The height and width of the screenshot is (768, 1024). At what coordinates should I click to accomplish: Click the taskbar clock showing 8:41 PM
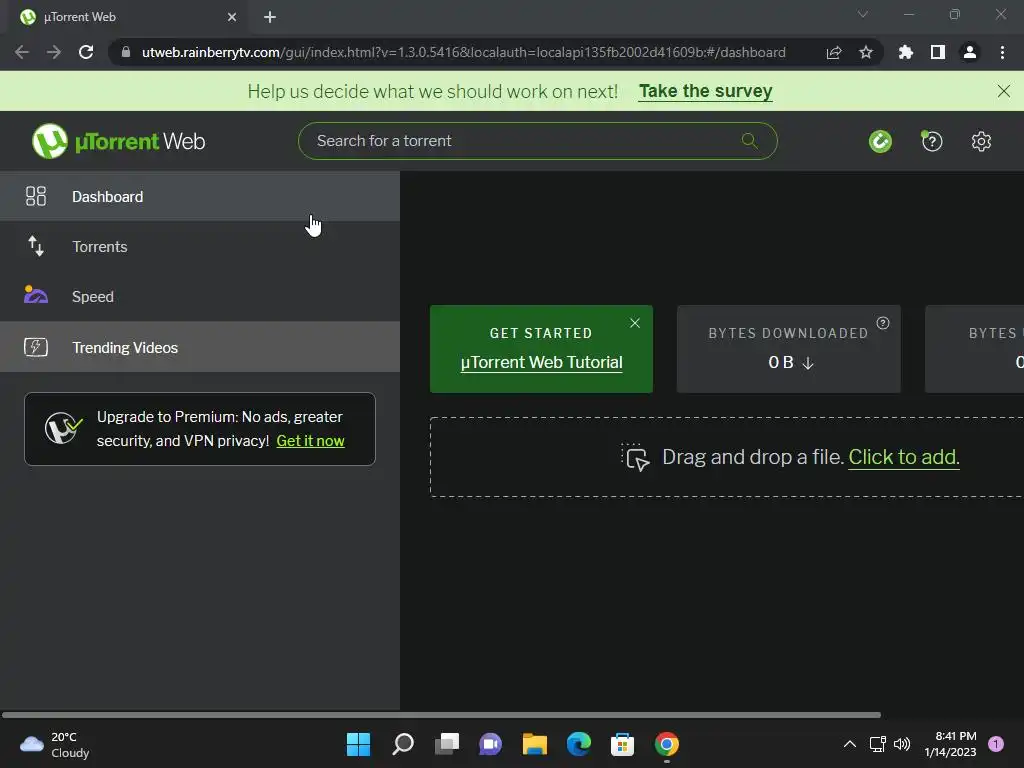[x=950, y=744]
